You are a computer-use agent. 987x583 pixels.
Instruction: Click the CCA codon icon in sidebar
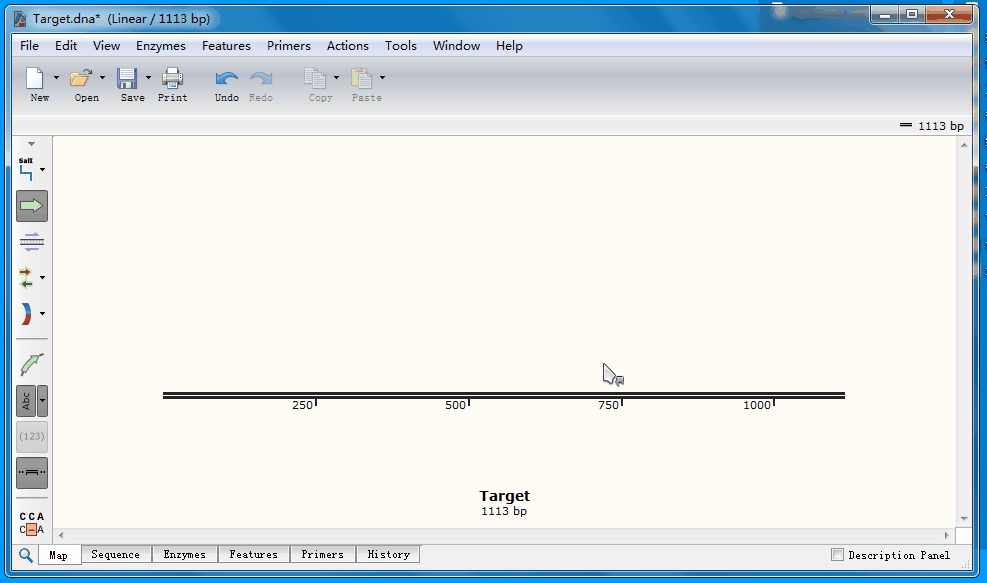(x=32, y=523)
